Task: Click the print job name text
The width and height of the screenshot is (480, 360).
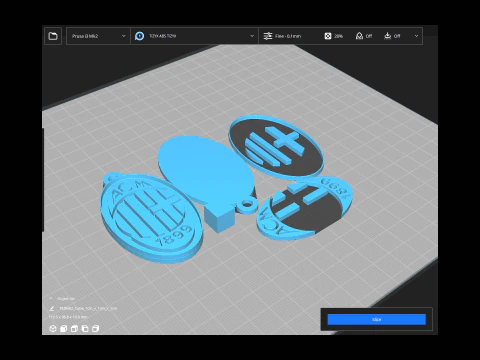Action: click(88, 309)
